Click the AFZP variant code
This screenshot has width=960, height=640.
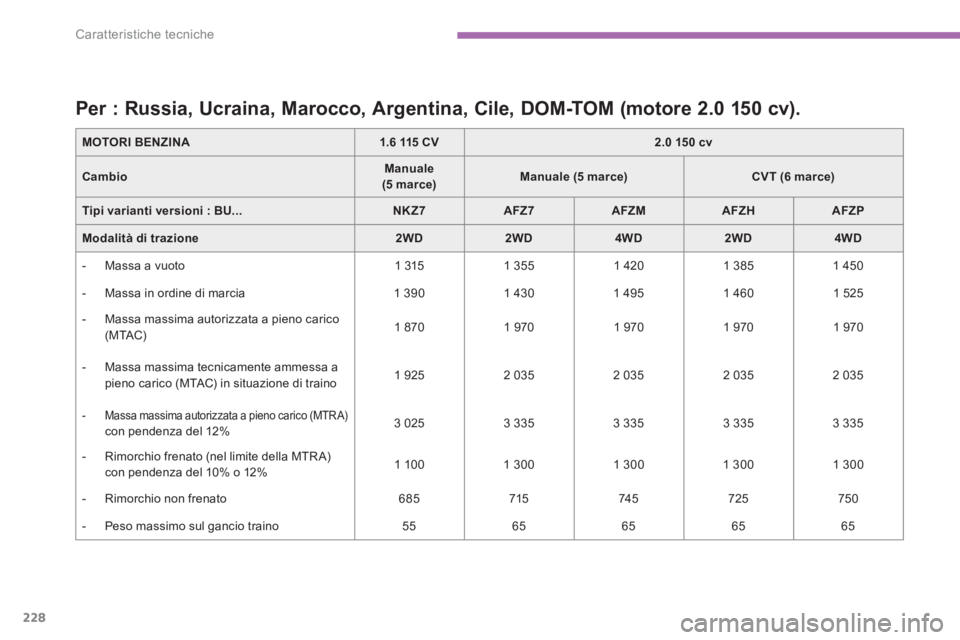(x=848, y=210)
